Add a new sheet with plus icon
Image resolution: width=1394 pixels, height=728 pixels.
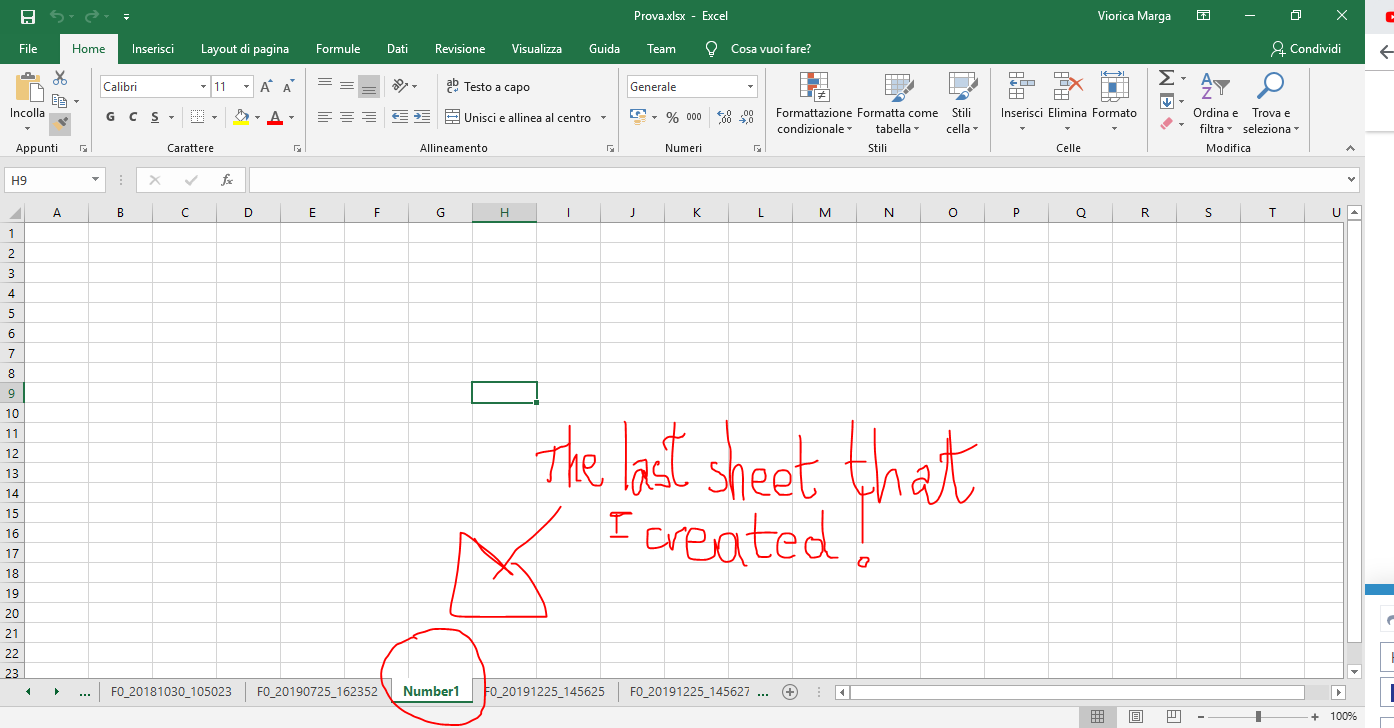pyautogui.click(x=790, y=692)
